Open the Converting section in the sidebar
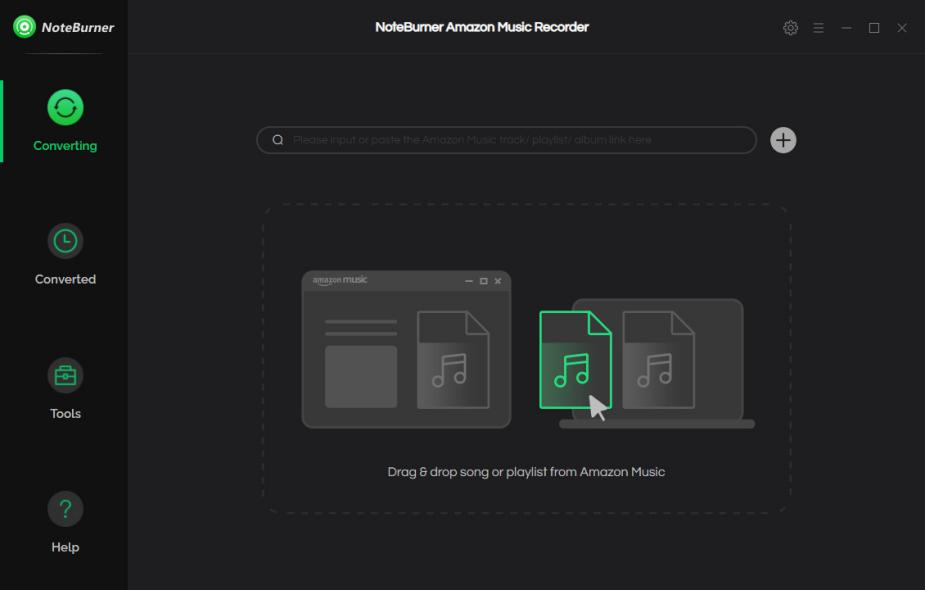Viewport: 925px width, 590px height. [x=65, y=121]
